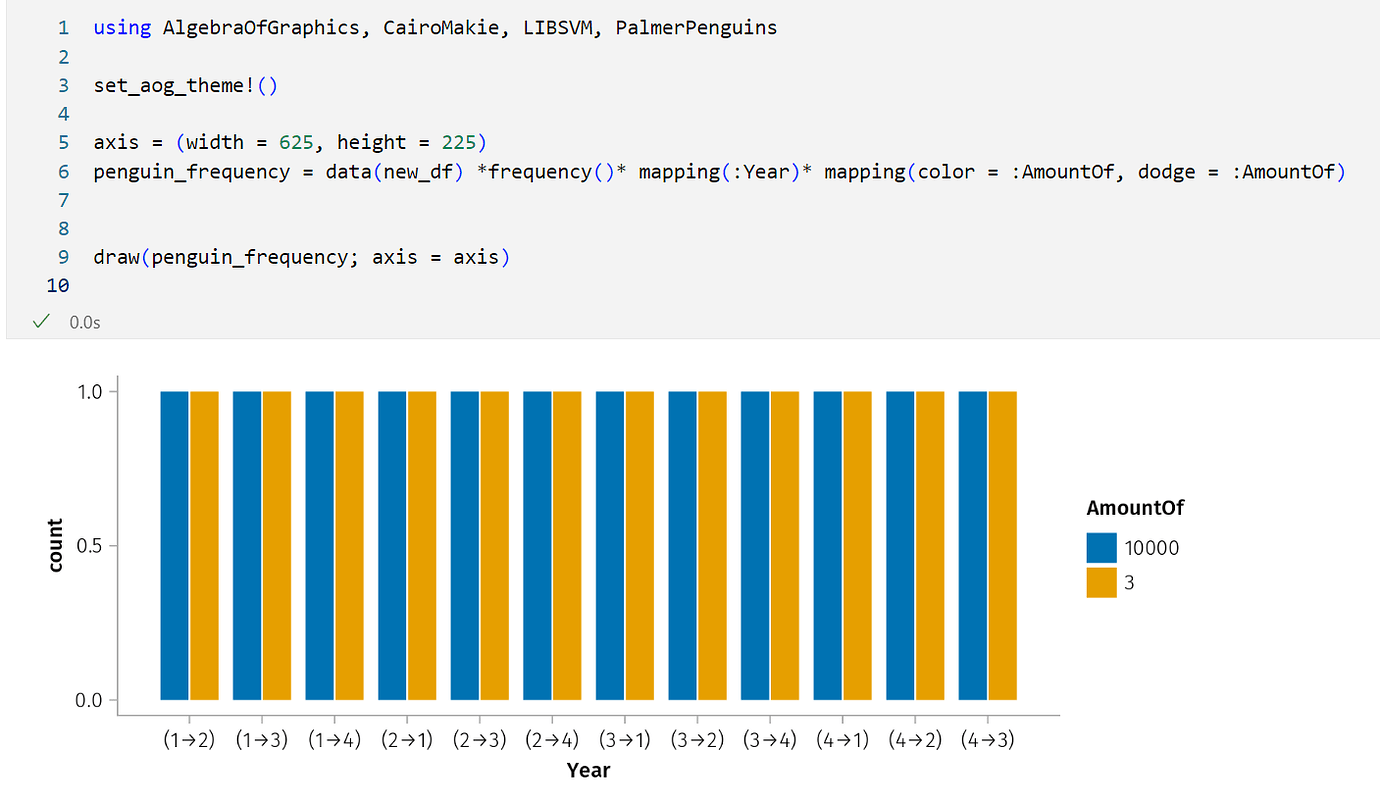
Task: Click the blue legend swatch for 10000
Action: [x=1100, y=547]
